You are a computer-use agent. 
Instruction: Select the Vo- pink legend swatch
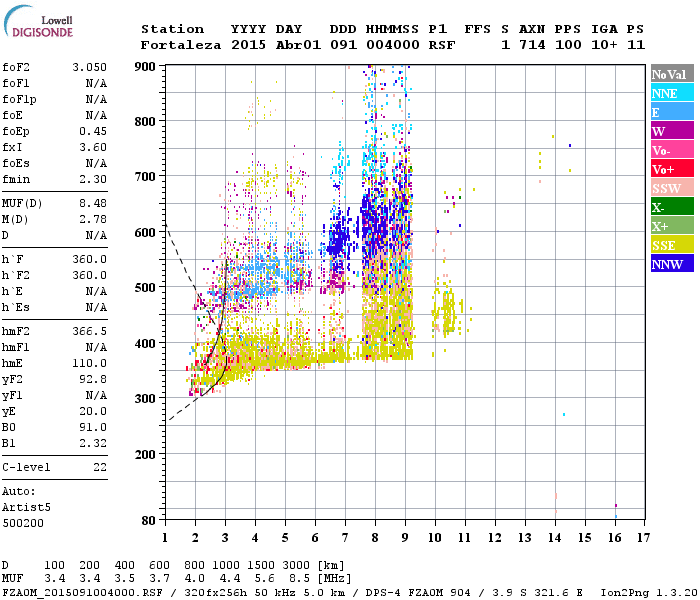(x=672, y=150)
